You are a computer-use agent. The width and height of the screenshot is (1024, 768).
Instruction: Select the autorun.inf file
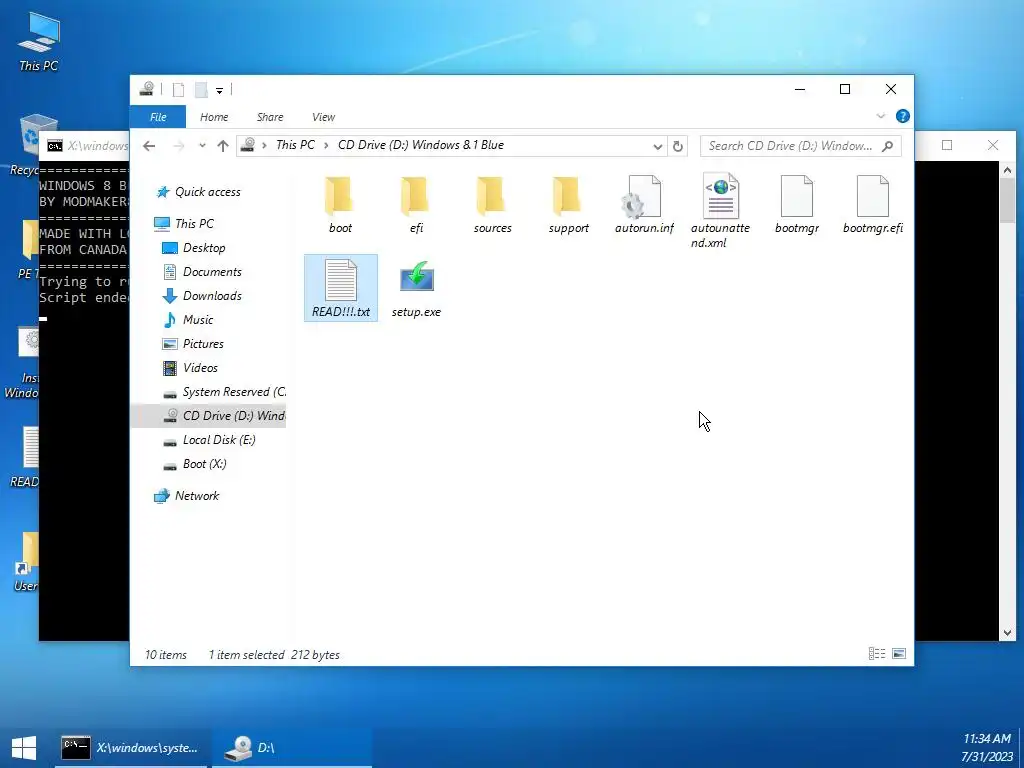(x=644, y=204)
